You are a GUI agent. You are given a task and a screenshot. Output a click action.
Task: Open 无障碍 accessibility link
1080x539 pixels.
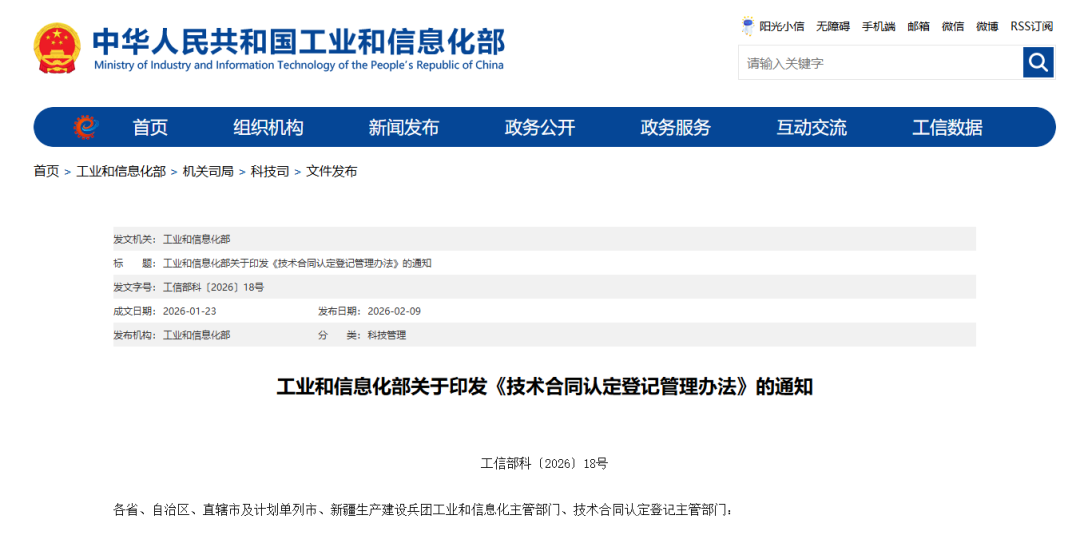(x=833, y=27)
